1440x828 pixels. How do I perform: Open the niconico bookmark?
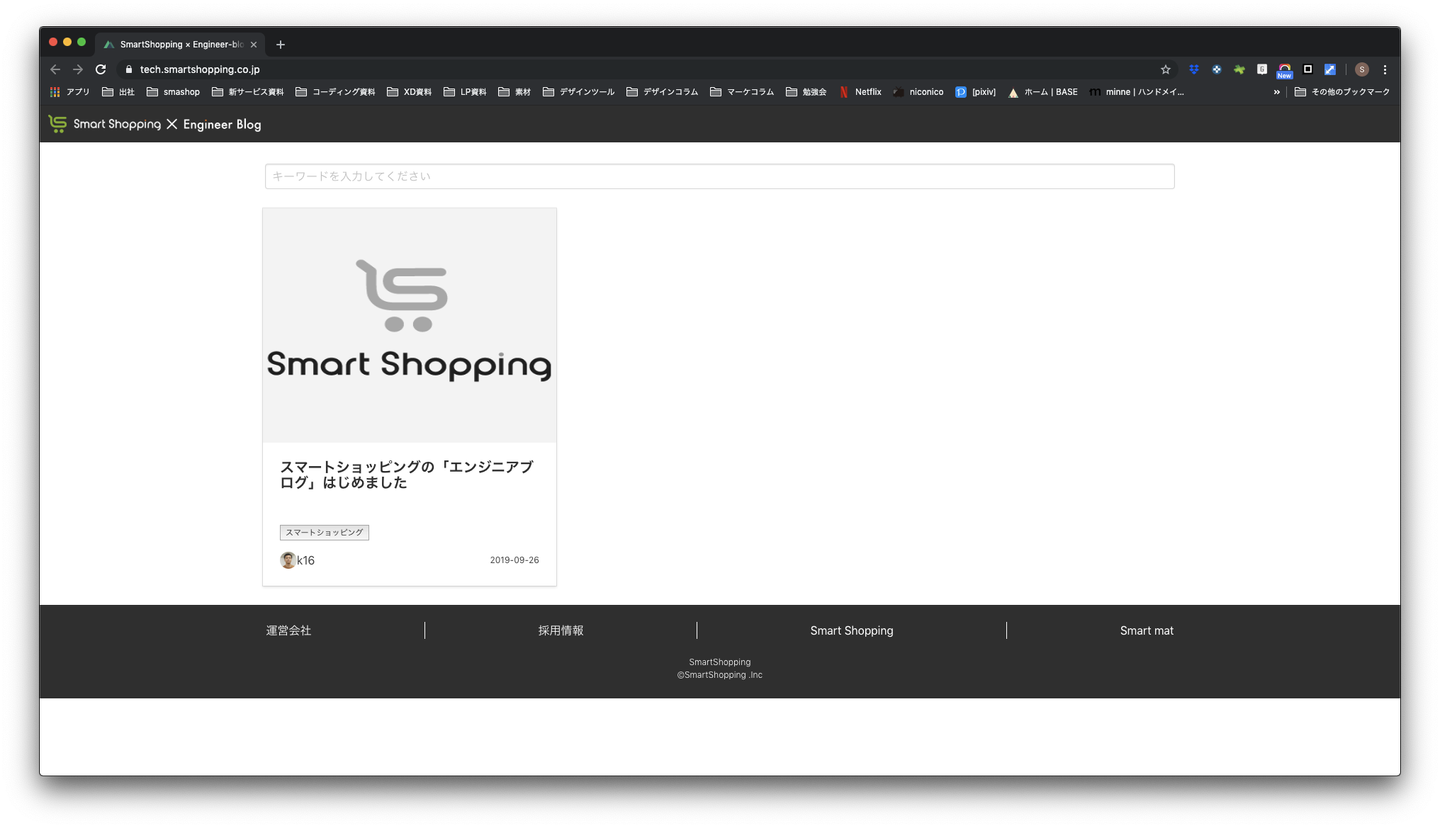coord(918,92)
